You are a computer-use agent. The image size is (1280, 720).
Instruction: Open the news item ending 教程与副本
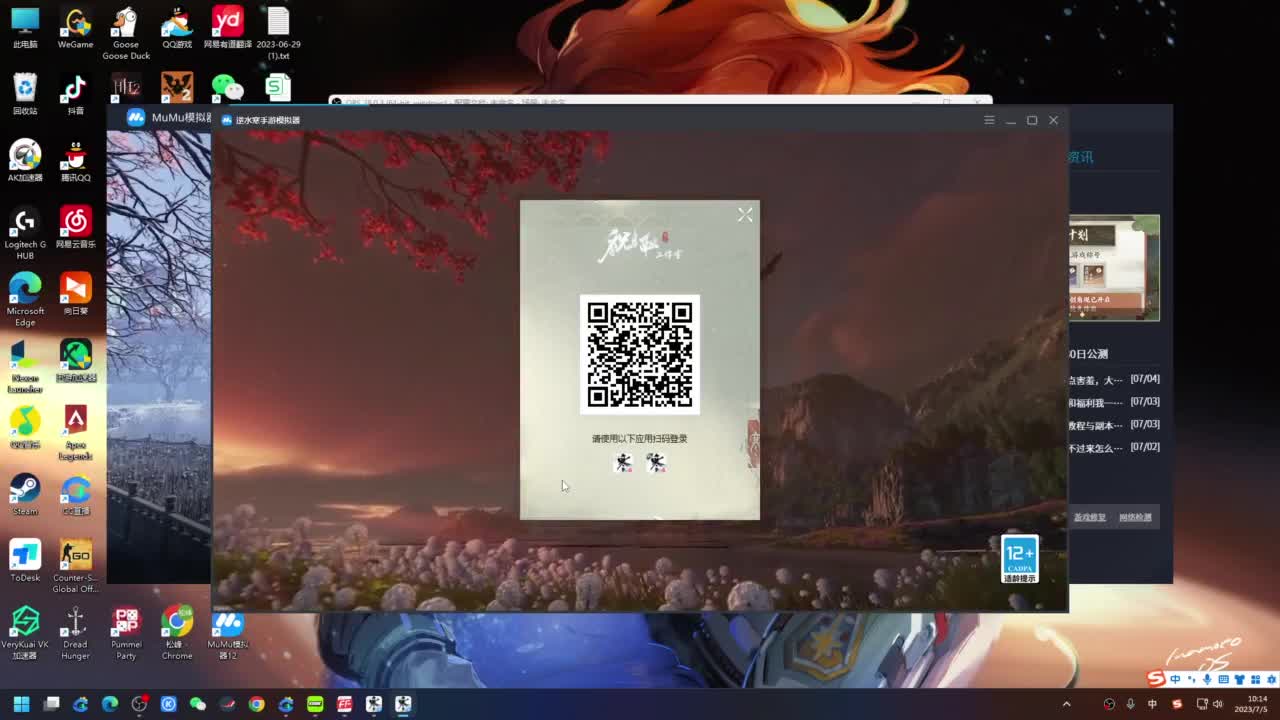tap(1114, 425)
